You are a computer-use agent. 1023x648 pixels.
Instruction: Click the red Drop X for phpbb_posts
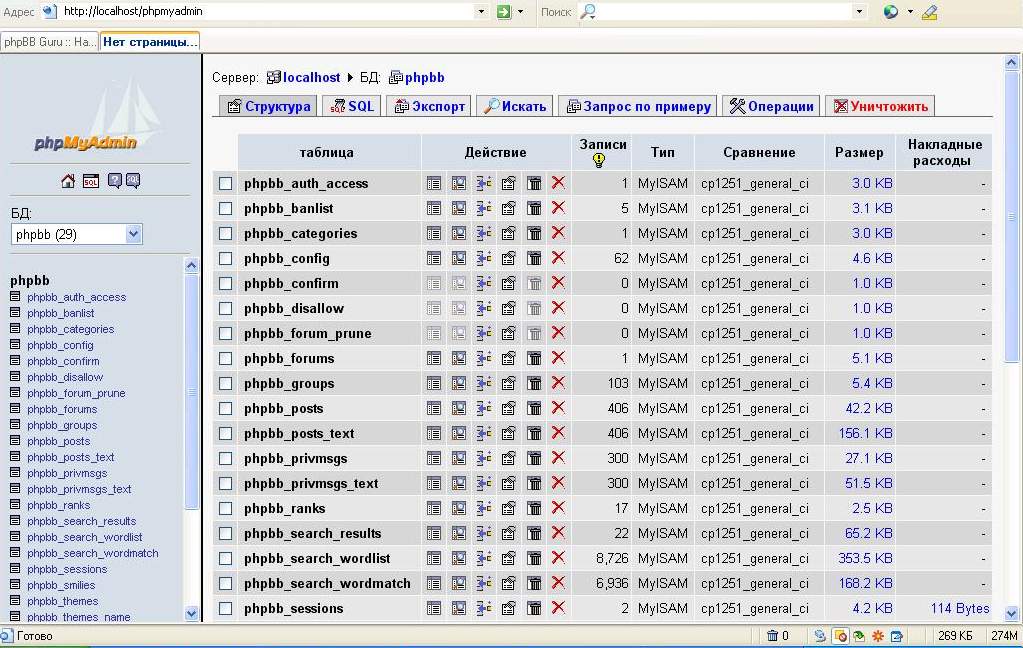pyautogui.click(x=558, y=408)
